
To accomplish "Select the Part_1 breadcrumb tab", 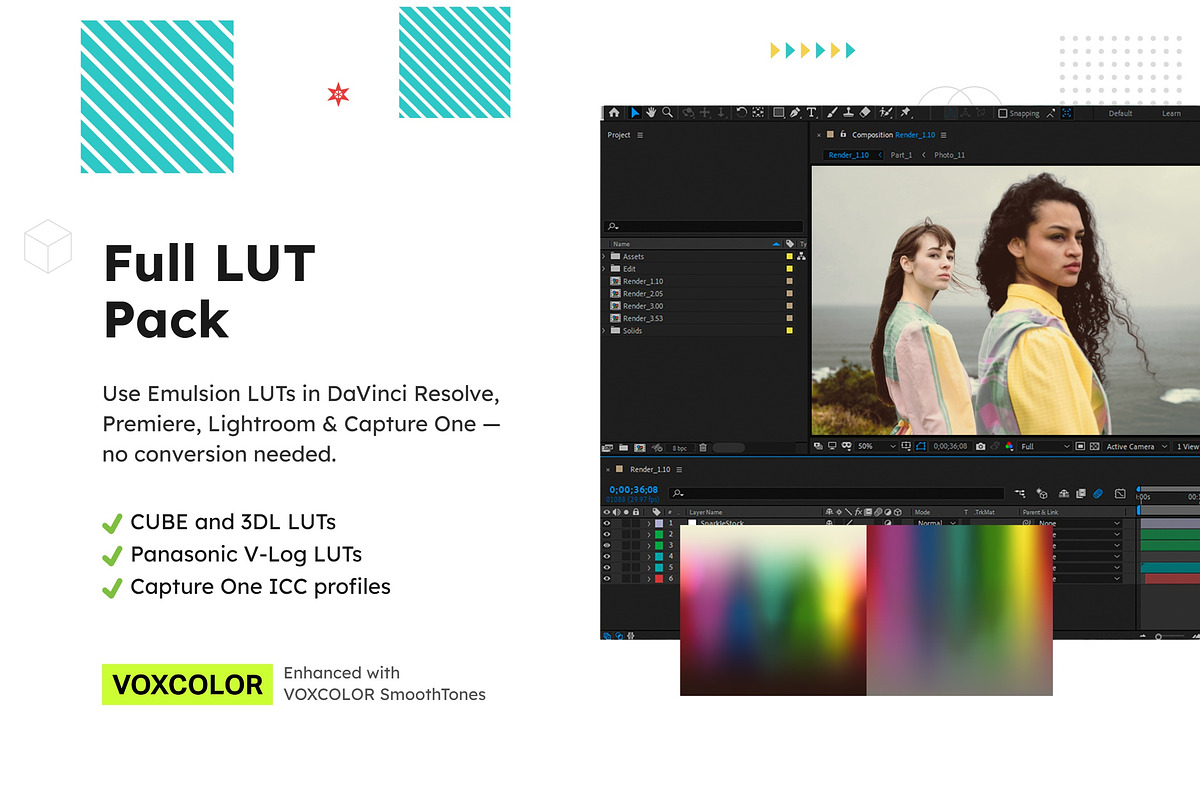I will [901, 155].
